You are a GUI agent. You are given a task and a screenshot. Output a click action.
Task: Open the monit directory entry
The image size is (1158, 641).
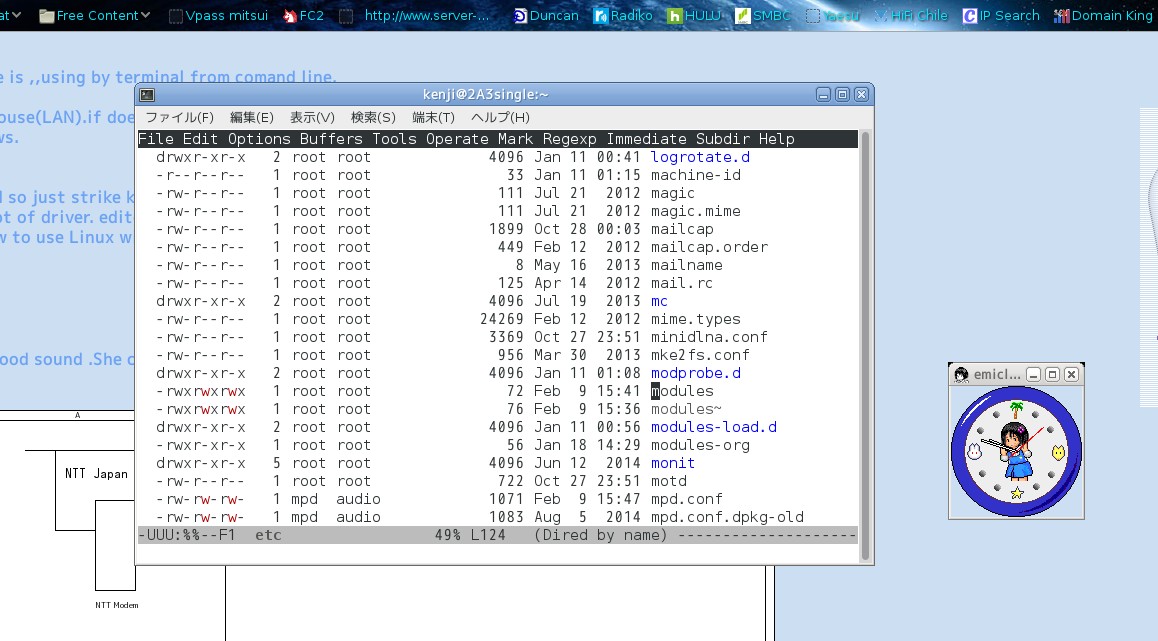point(672,463)
